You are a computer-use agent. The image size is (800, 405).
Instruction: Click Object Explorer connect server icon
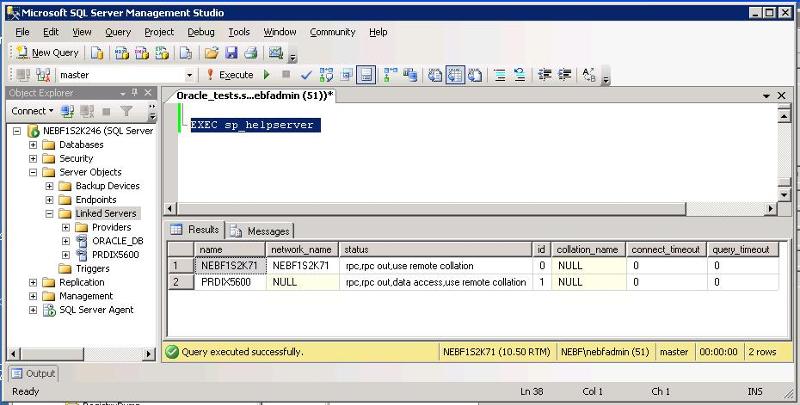coord(67,111)
